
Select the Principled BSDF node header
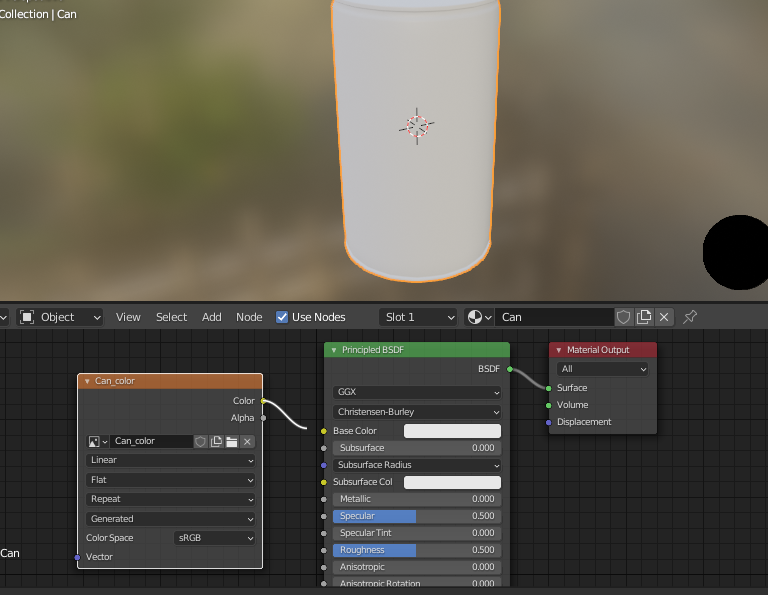417,350
